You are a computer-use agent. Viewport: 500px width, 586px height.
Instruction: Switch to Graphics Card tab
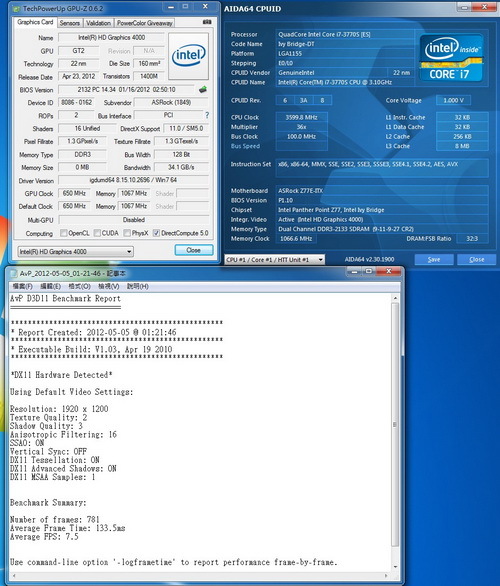coord(35,22)
